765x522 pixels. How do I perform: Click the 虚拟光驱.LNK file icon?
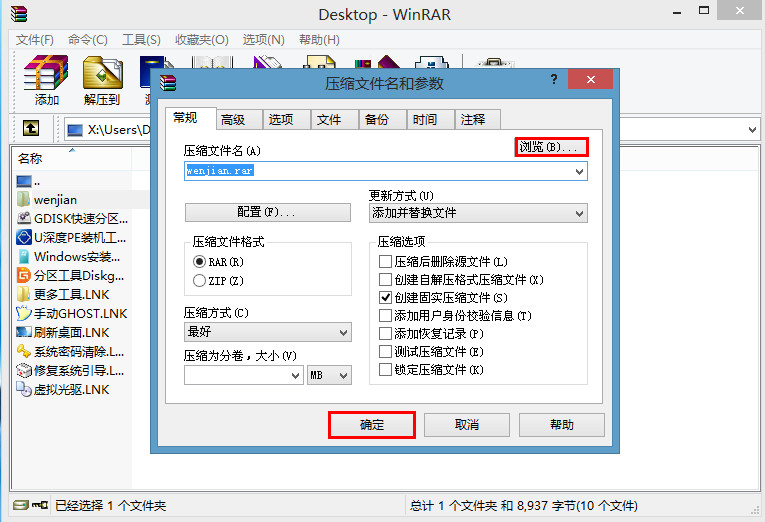24,389
